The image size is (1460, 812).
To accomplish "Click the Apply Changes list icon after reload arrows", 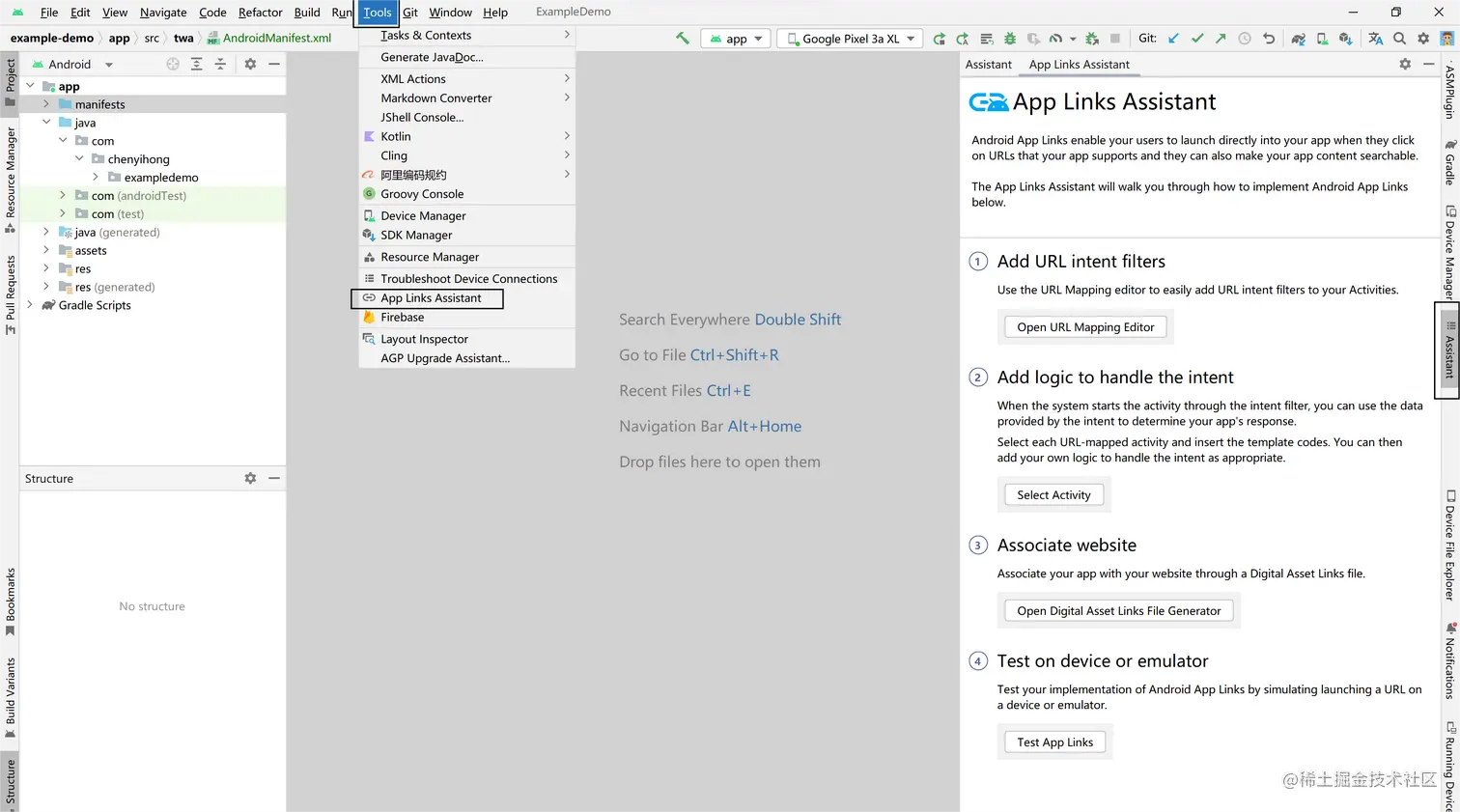I will click(986, 39).
